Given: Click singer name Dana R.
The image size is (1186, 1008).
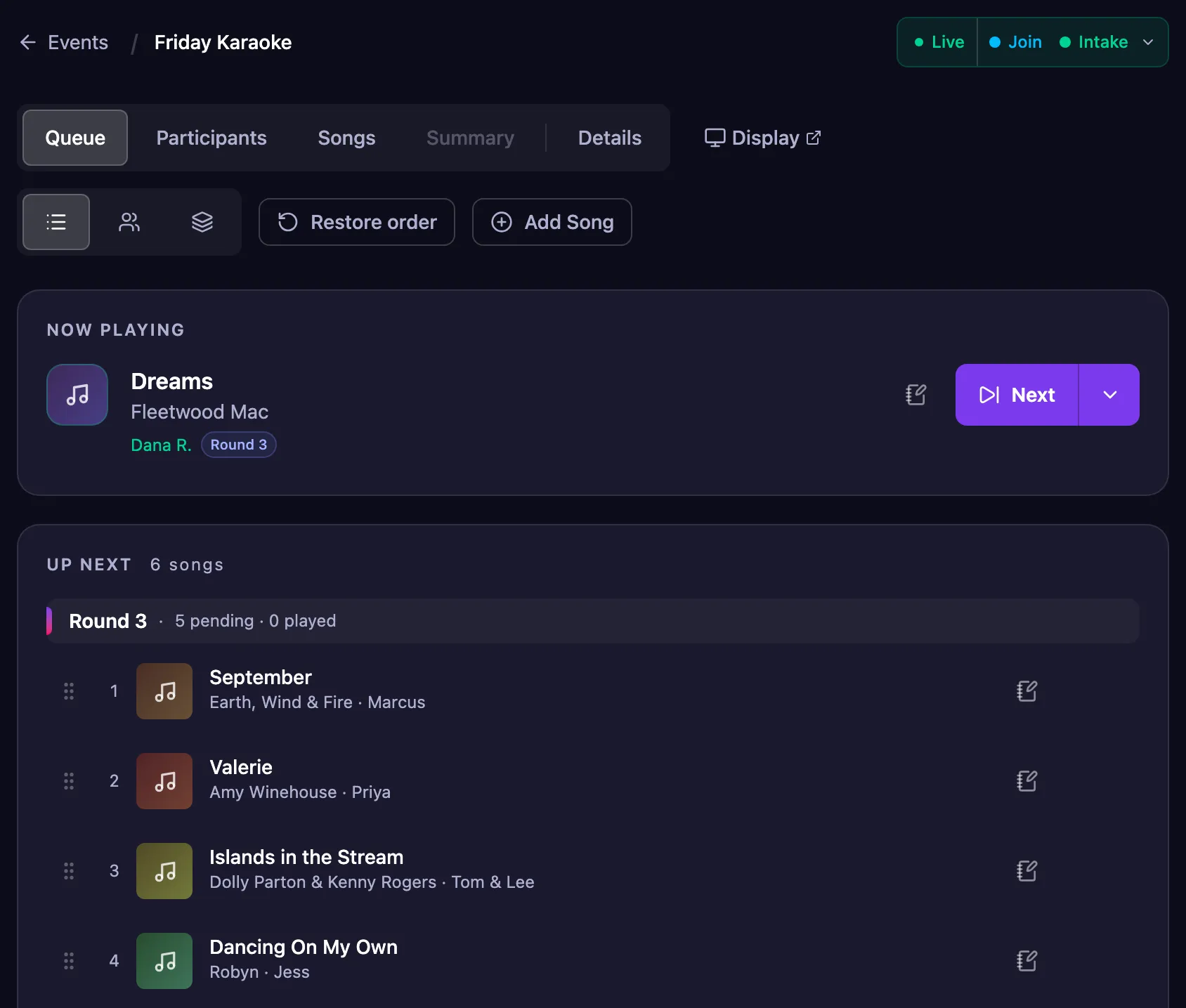Looking at the screenshot, I should tap(161, 445).
